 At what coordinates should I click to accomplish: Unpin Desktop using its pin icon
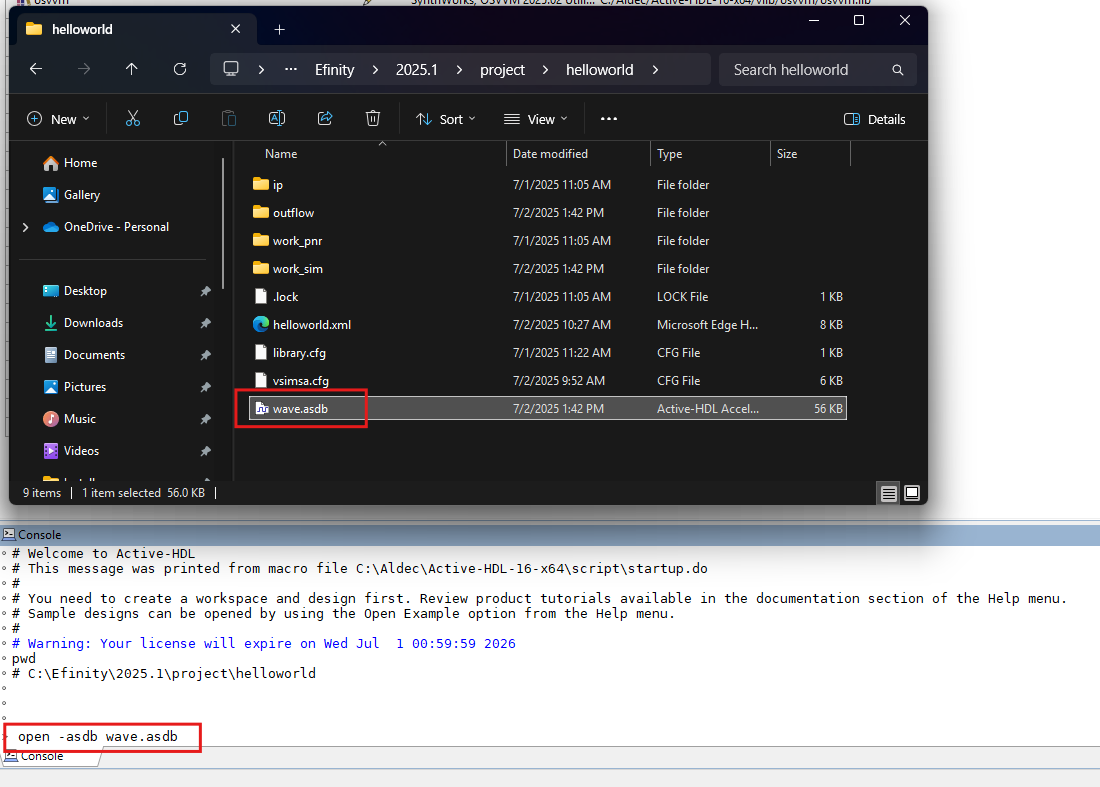pyautogui.click(x=206, y=291)
